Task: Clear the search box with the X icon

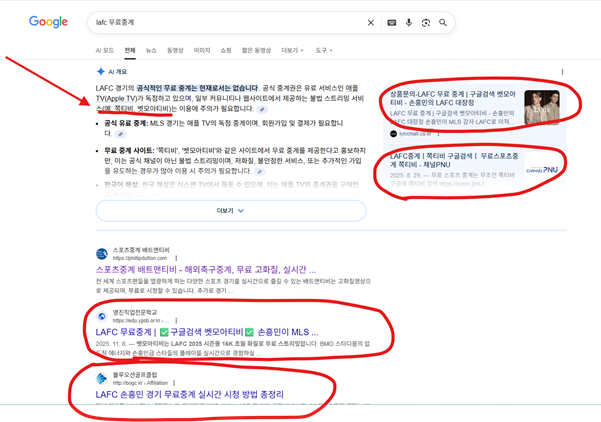Action: [x=371, y=22]
